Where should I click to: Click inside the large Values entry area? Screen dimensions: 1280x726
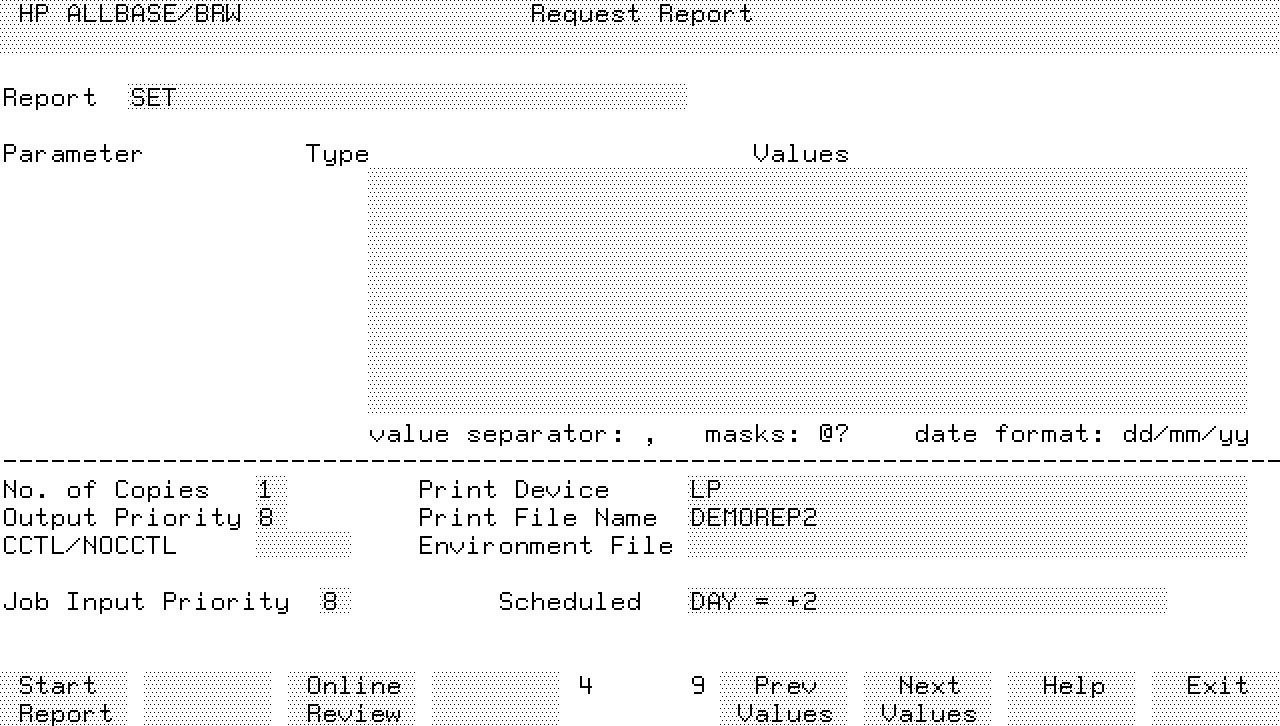806,292
